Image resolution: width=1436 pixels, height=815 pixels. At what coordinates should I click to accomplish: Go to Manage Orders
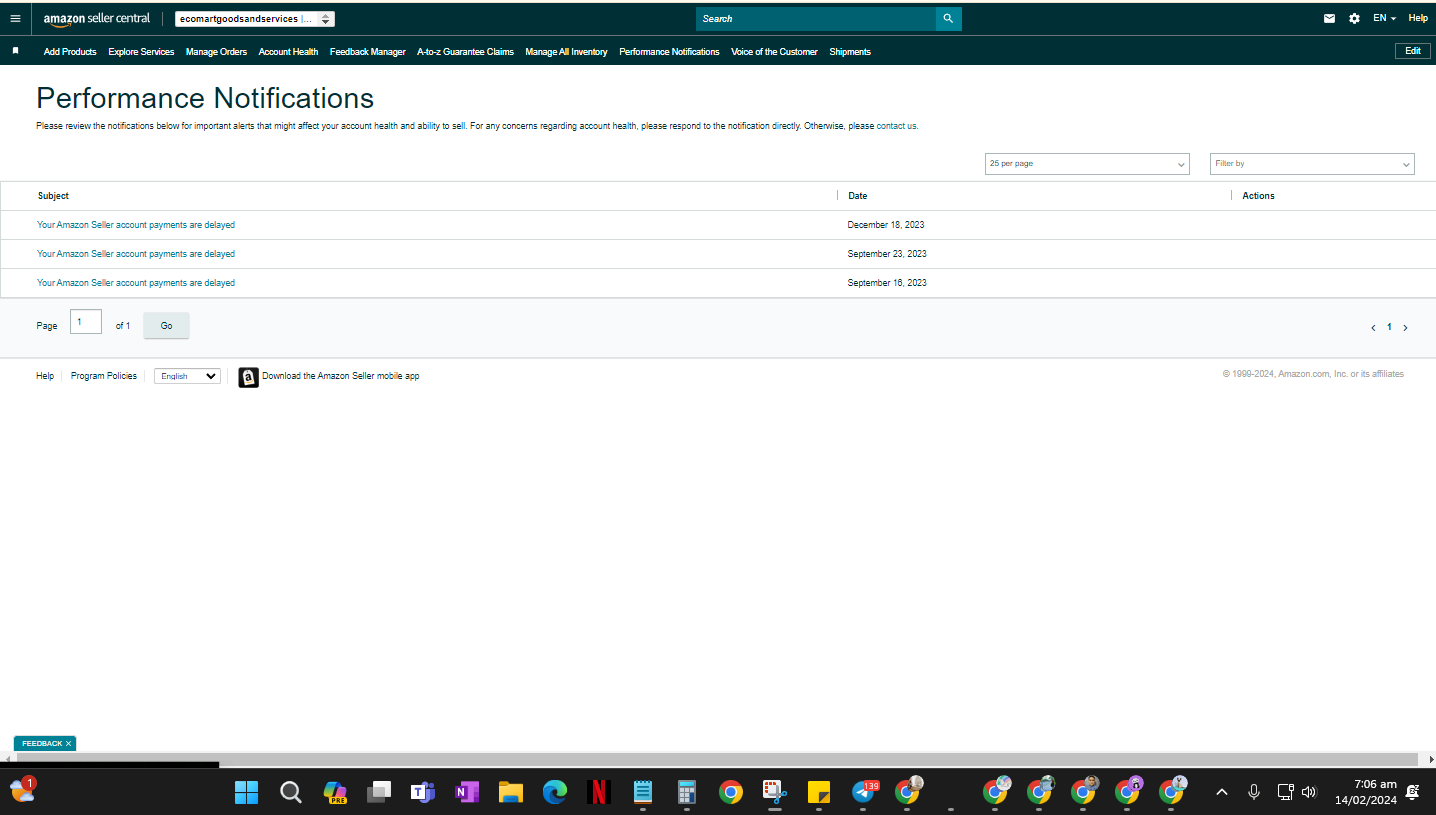(x=216, y=52)
